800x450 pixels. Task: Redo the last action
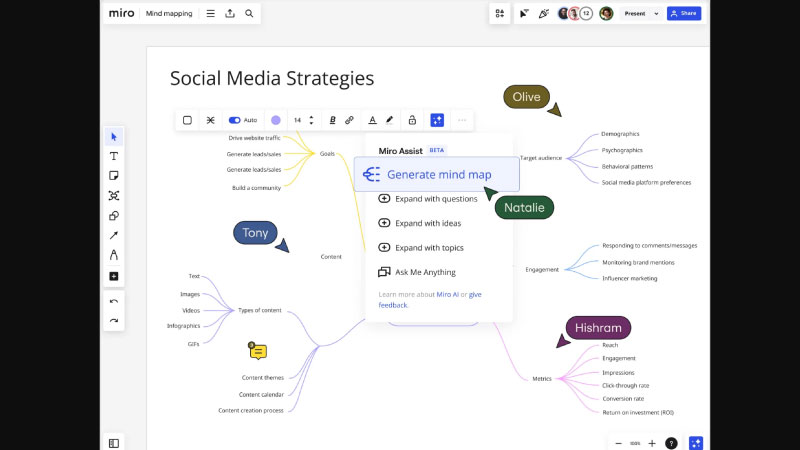114,320
